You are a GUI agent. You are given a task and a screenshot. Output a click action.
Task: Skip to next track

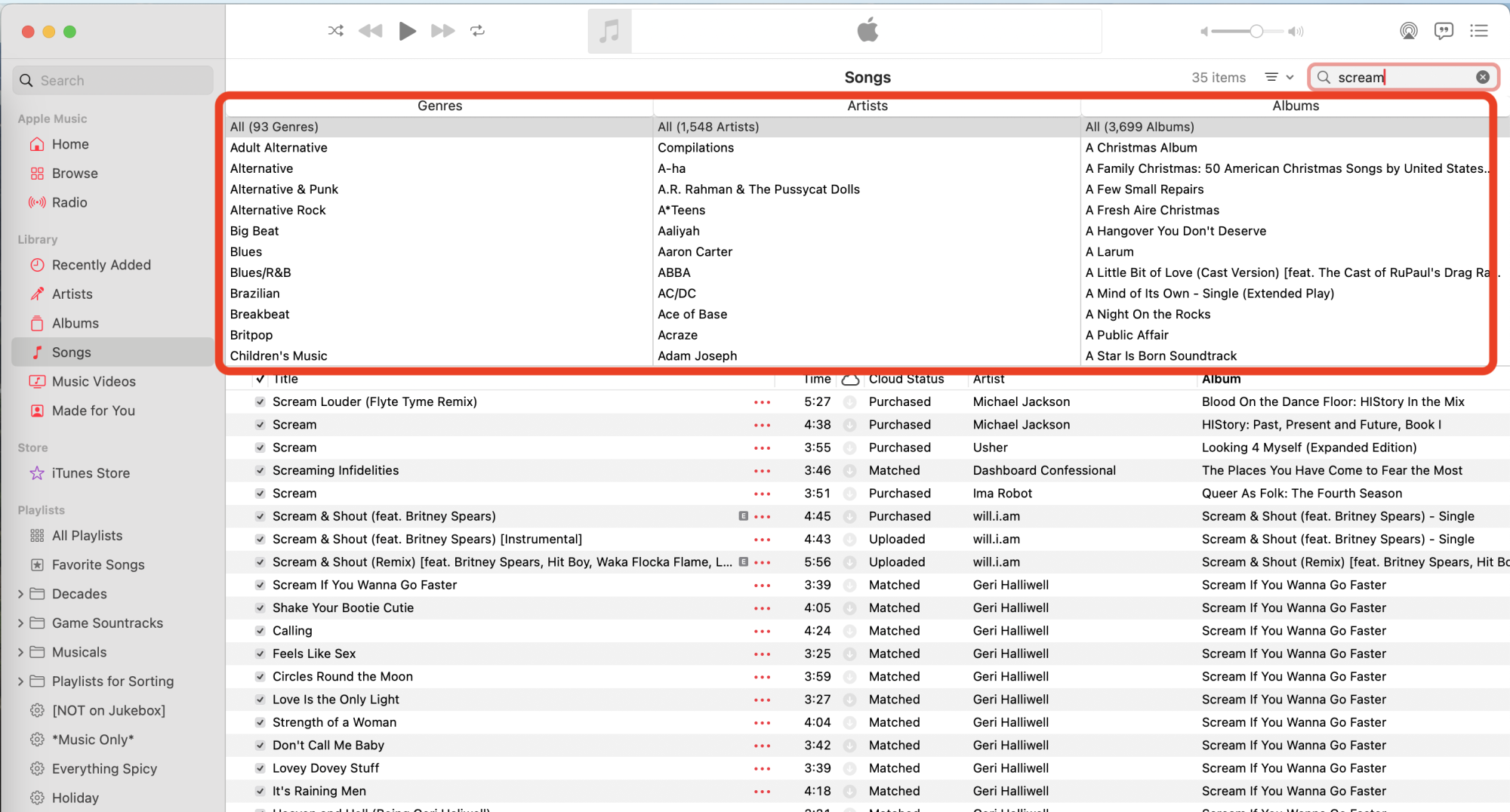pos(443,31)
